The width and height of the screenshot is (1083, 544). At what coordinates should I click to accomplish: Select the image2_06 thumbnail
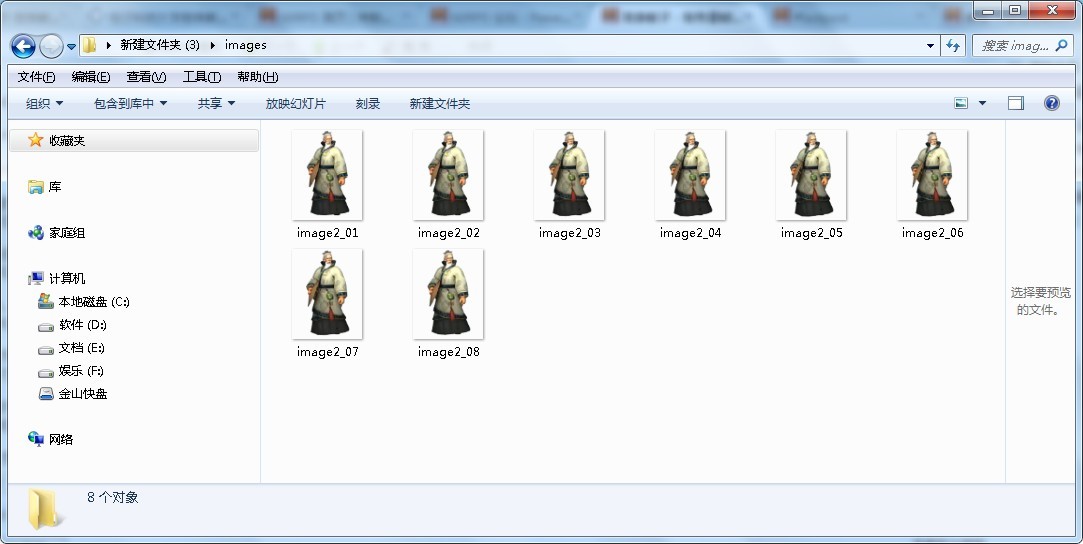932,175
